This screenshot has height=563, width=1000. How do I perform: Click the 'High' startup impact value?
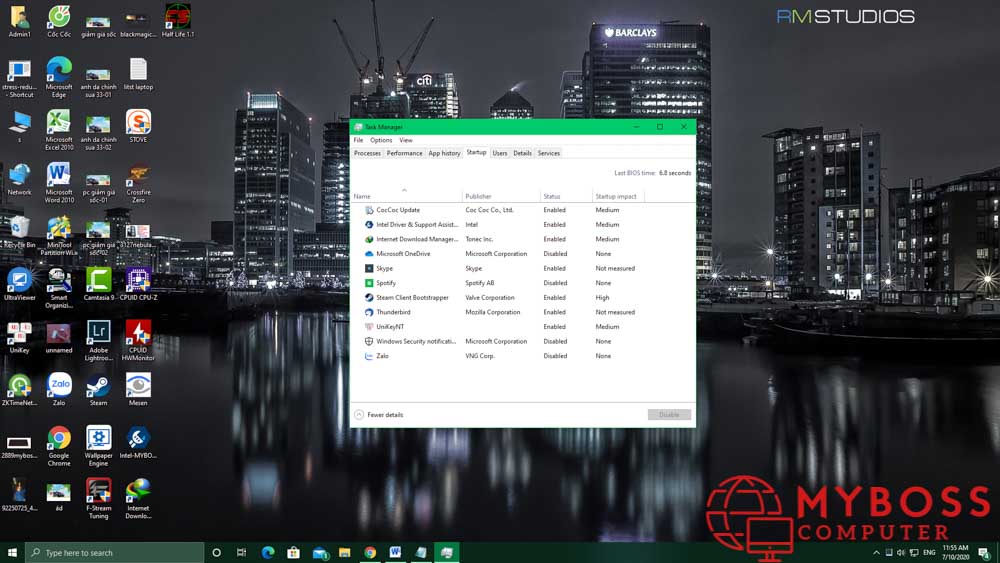[602, 298]
